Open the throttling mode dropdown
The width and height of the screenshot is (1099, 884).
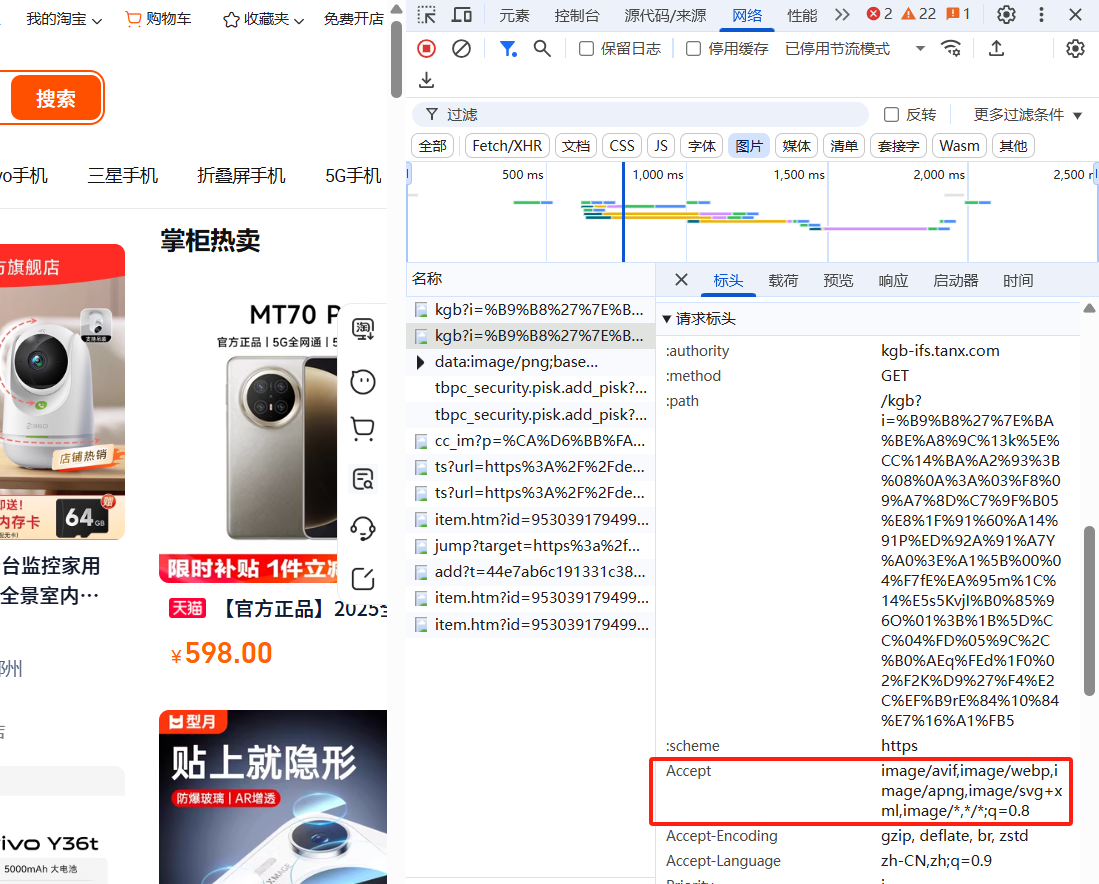855,48
